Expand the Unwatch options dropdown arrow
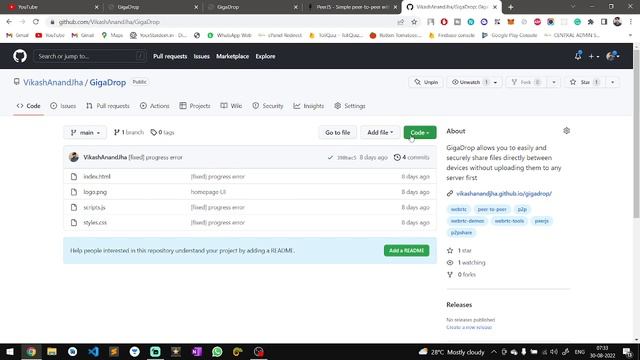Viewport: 640px width, 360px height. click(496, 82)
